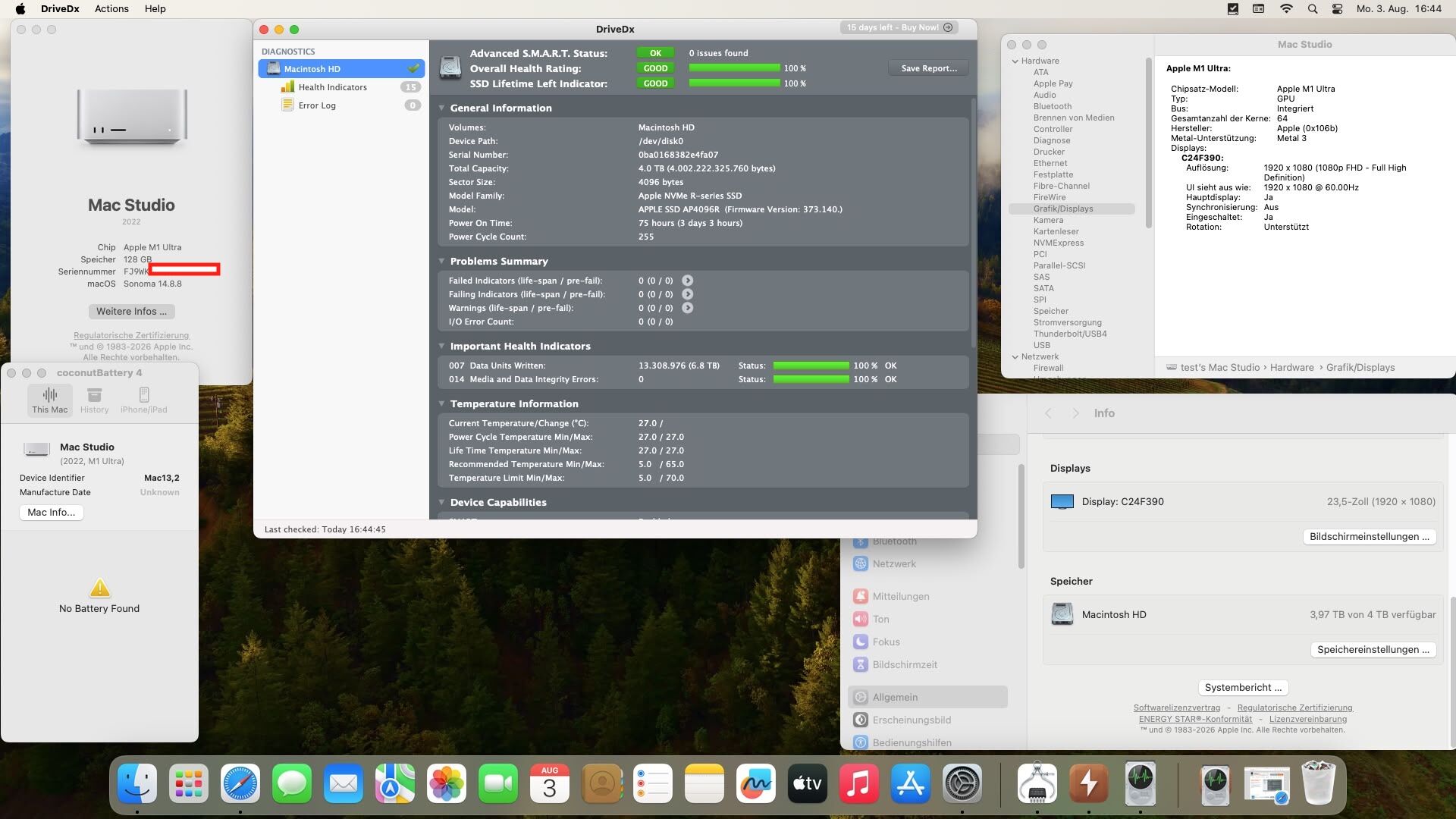The width and height of the screenshot is (1456, 819).
Task: Open Contacts in the dock
Action: (601, 783)
